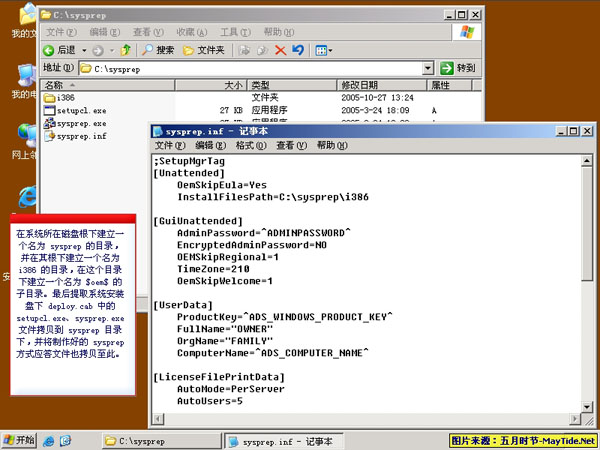Expand the Back button history arrow
This screenshot has width=600, height=450.
coord(84,51)
